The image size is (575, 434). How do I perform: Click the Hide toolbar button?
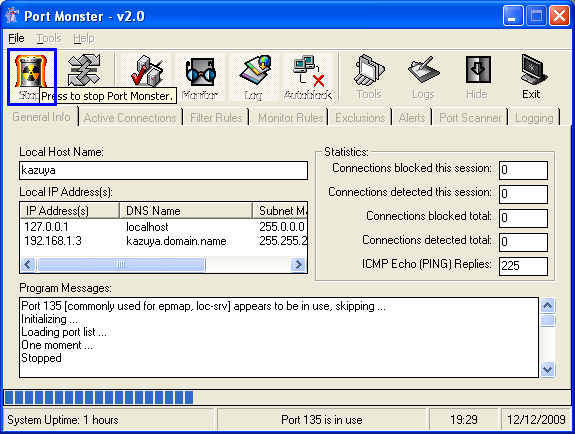[x=477, y=77]
